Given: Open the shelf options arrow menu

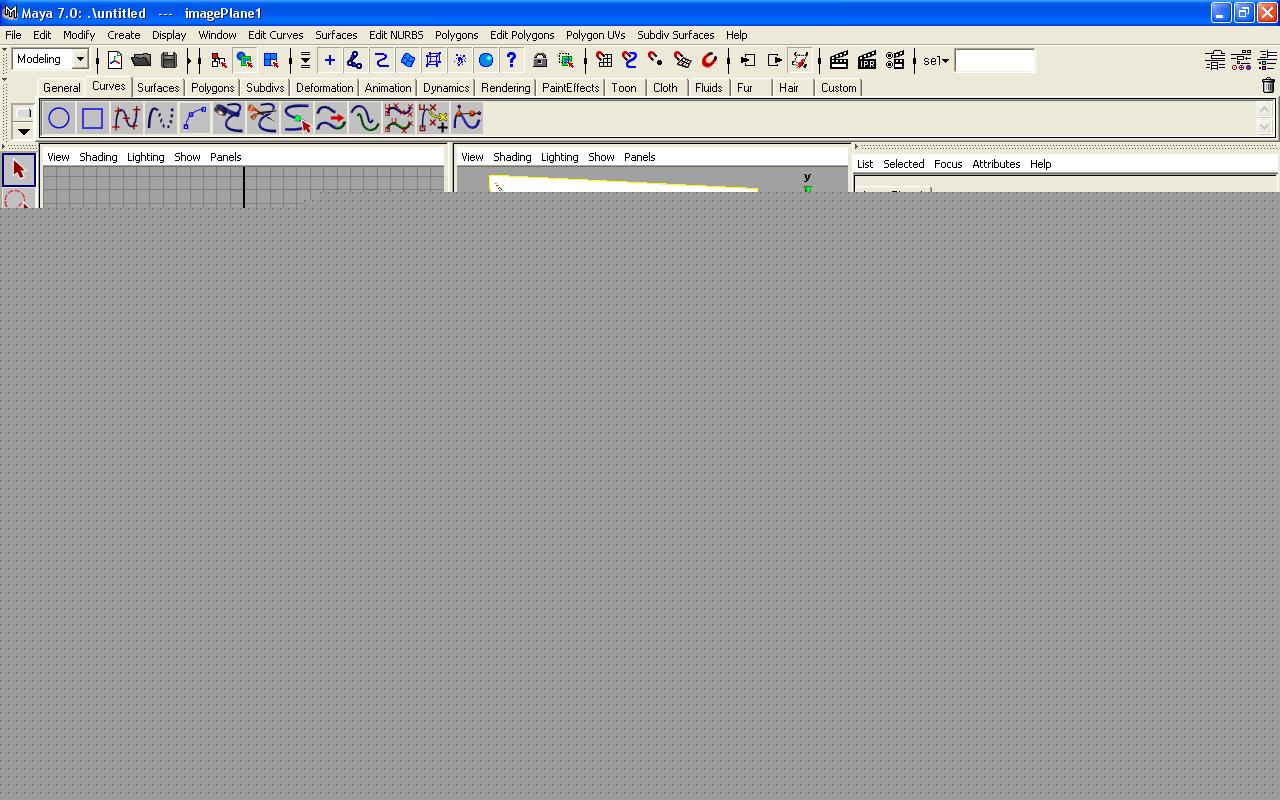Looking at the screenshot, I should tap(24, 131).
